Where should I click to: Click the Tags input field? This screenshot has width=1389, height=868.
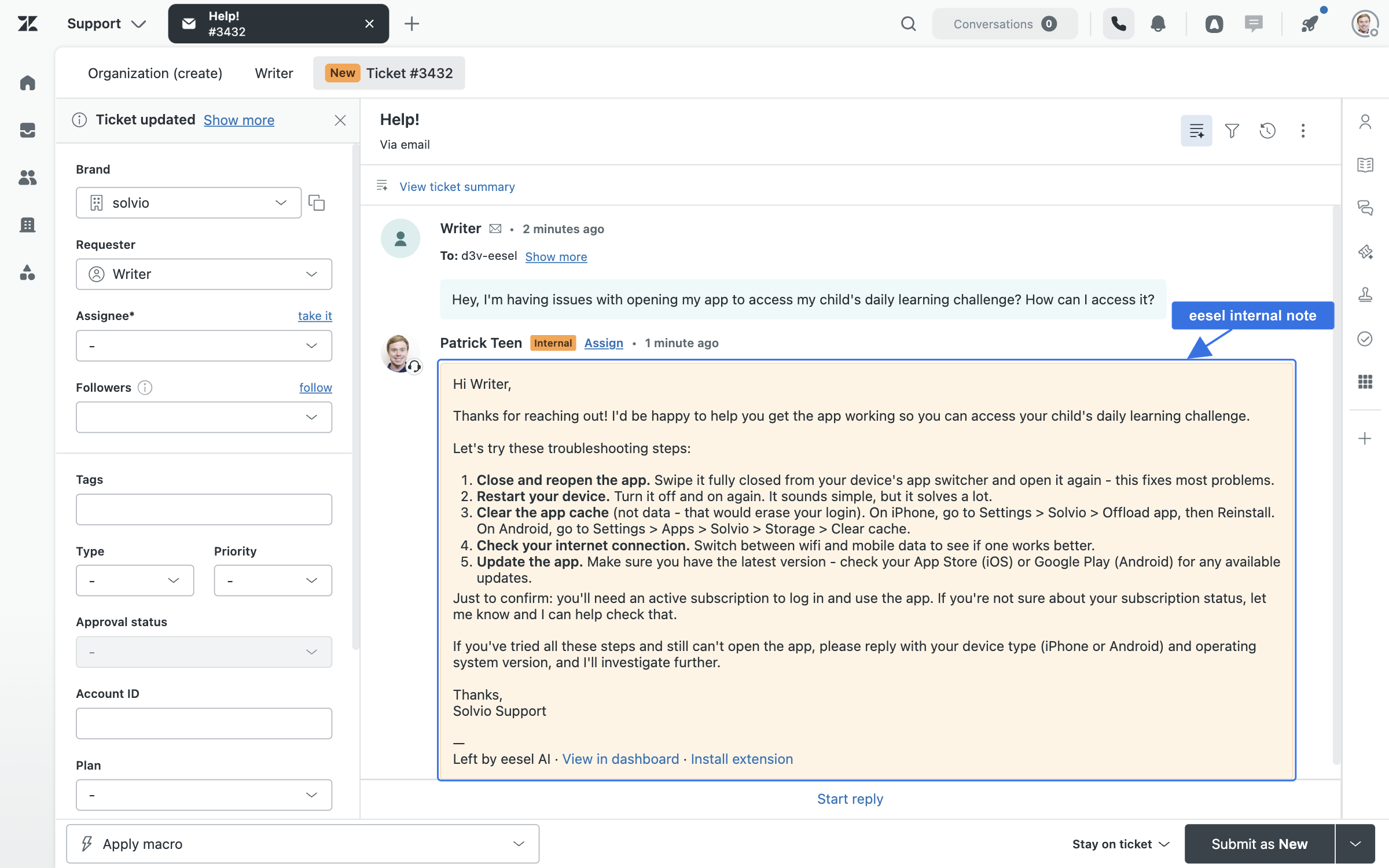pos(204,509)
